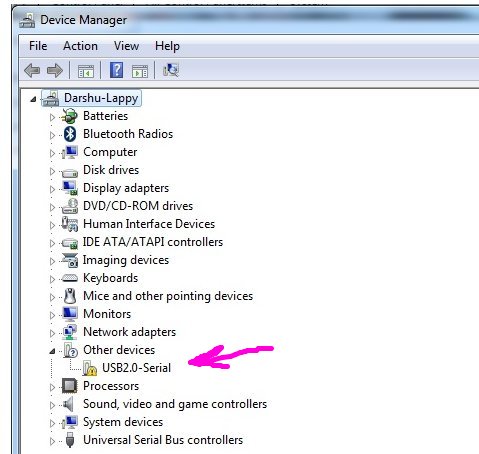479x454 pixels.
Task: Click the IDE ATA/ATAPI controllers label
Action: click(153, 242)
